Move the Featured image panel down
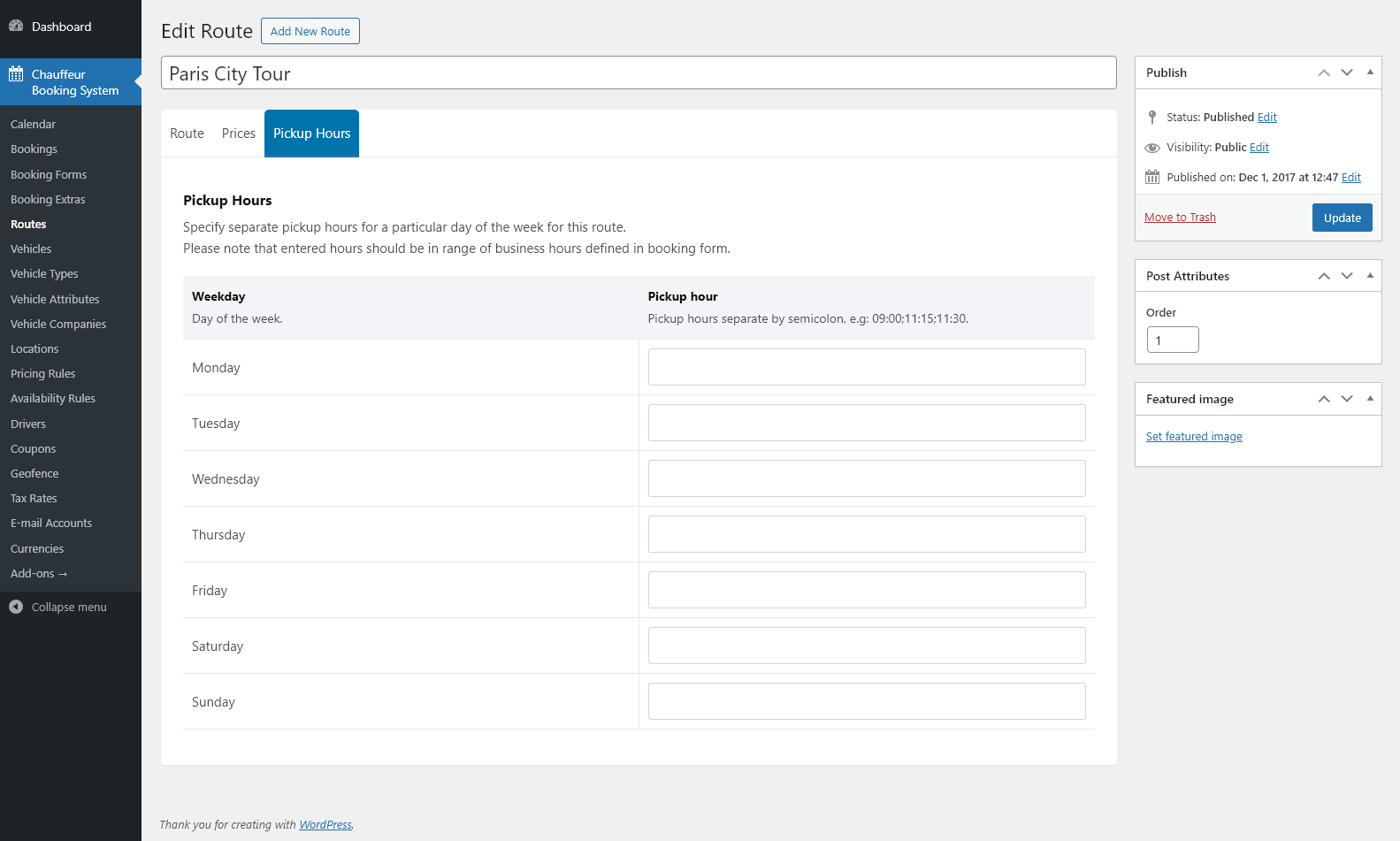Image resolution: width=1400 pixels, height=841 pixels. (x=1347, y=399)
